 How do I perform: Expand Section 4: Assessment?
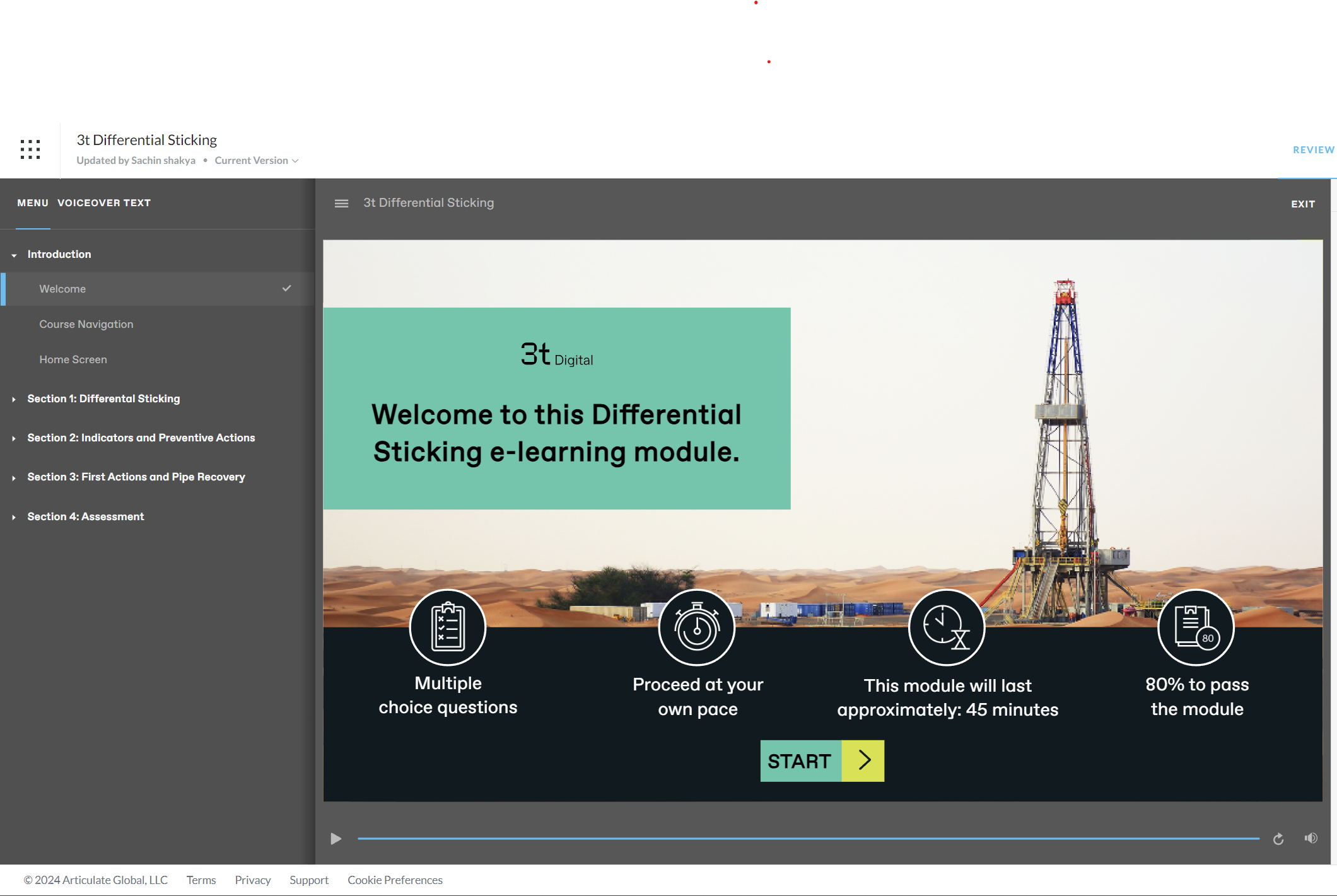pos(14,517)
